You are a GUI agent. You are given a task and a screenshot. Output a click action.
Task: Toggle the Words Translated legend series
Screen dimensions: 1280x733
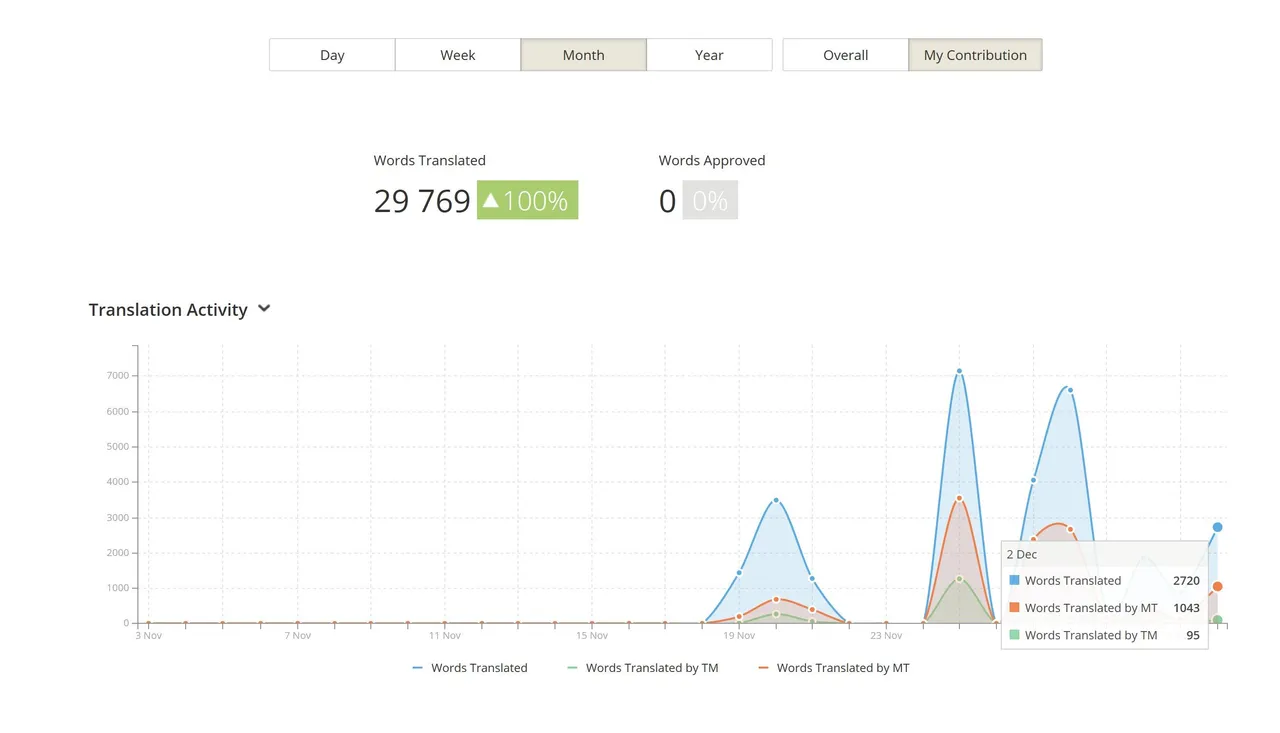[x=470, y=668]
